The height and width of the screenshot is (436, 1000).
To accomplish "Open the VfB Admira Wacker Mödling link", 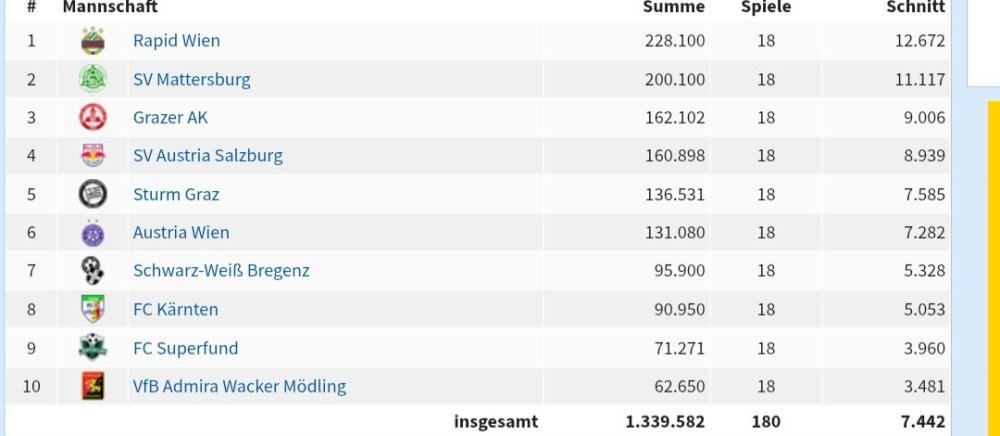I will click(239, 386).
